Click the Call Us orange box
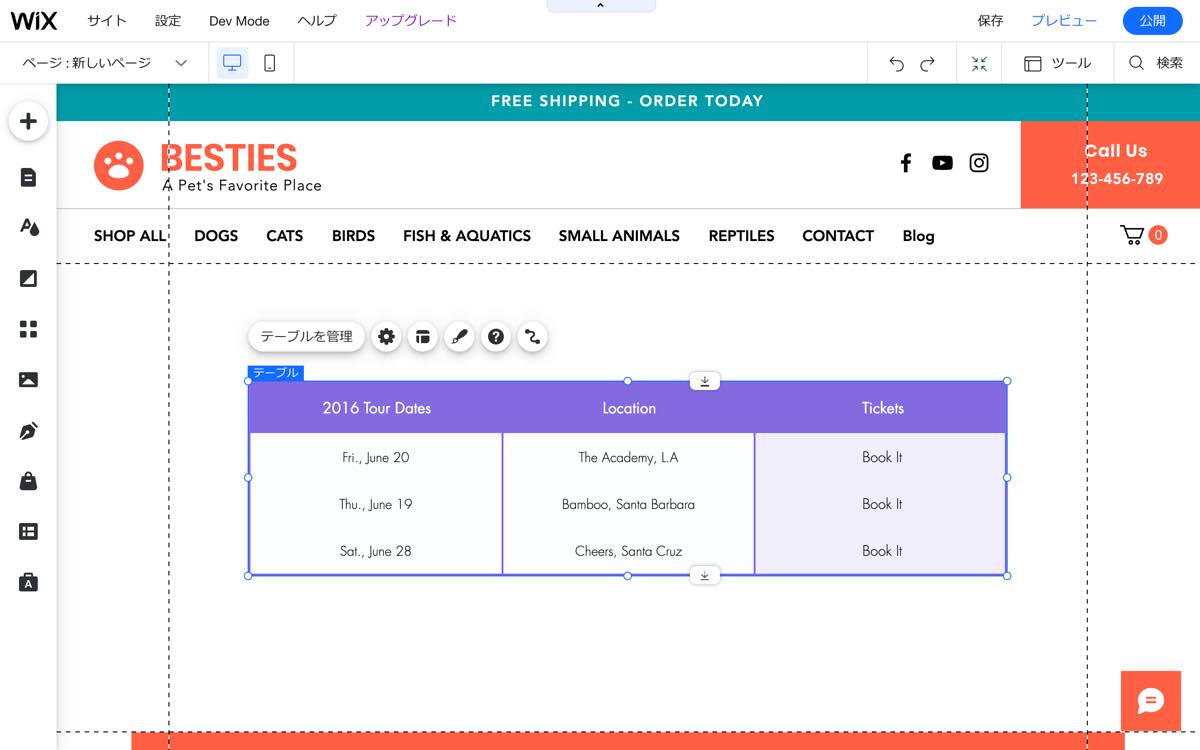The image size is (1200, 750). click(1110, 165)
